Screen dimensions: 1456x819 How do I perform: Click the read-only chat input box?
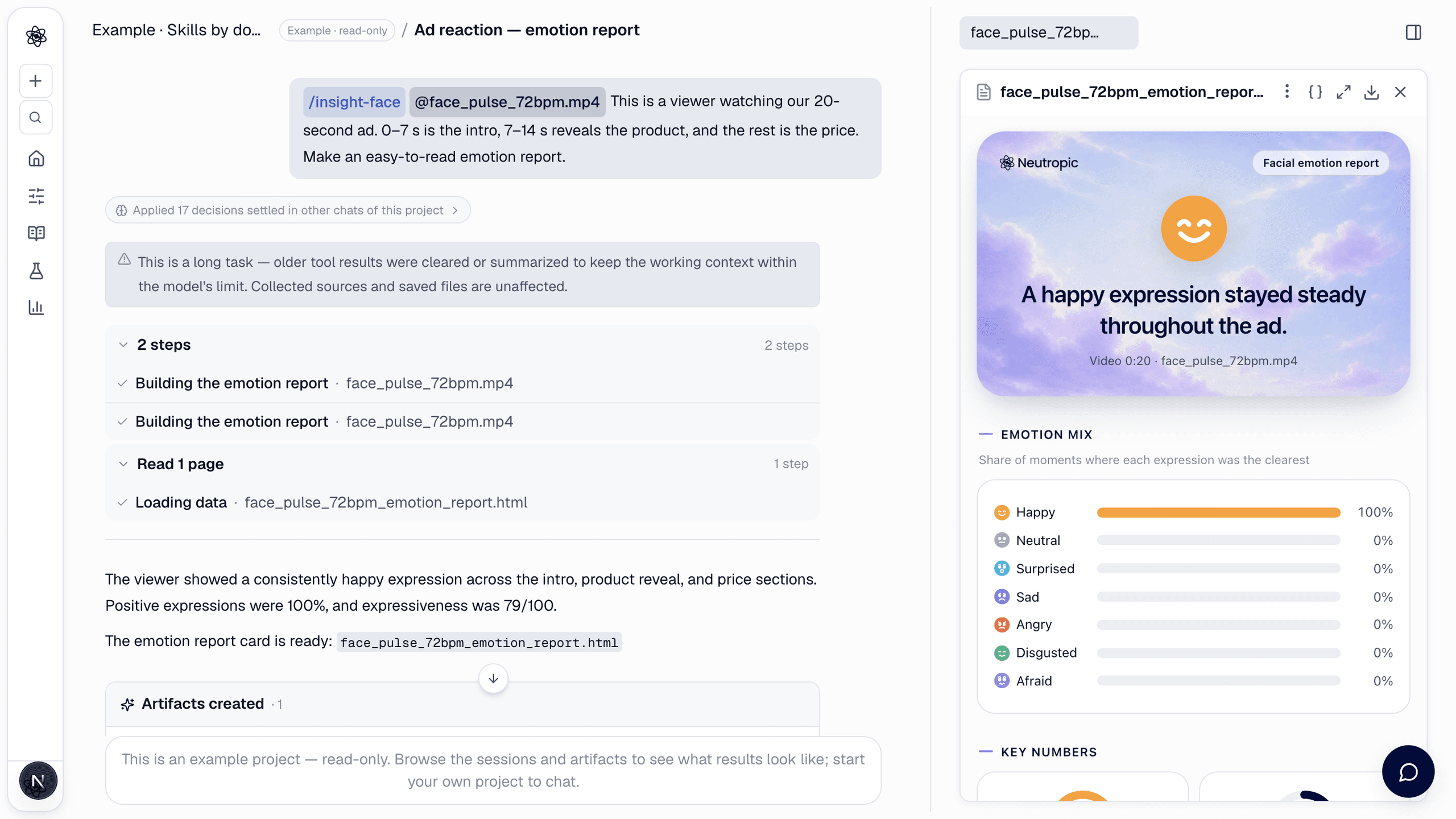tap(493, 770)
